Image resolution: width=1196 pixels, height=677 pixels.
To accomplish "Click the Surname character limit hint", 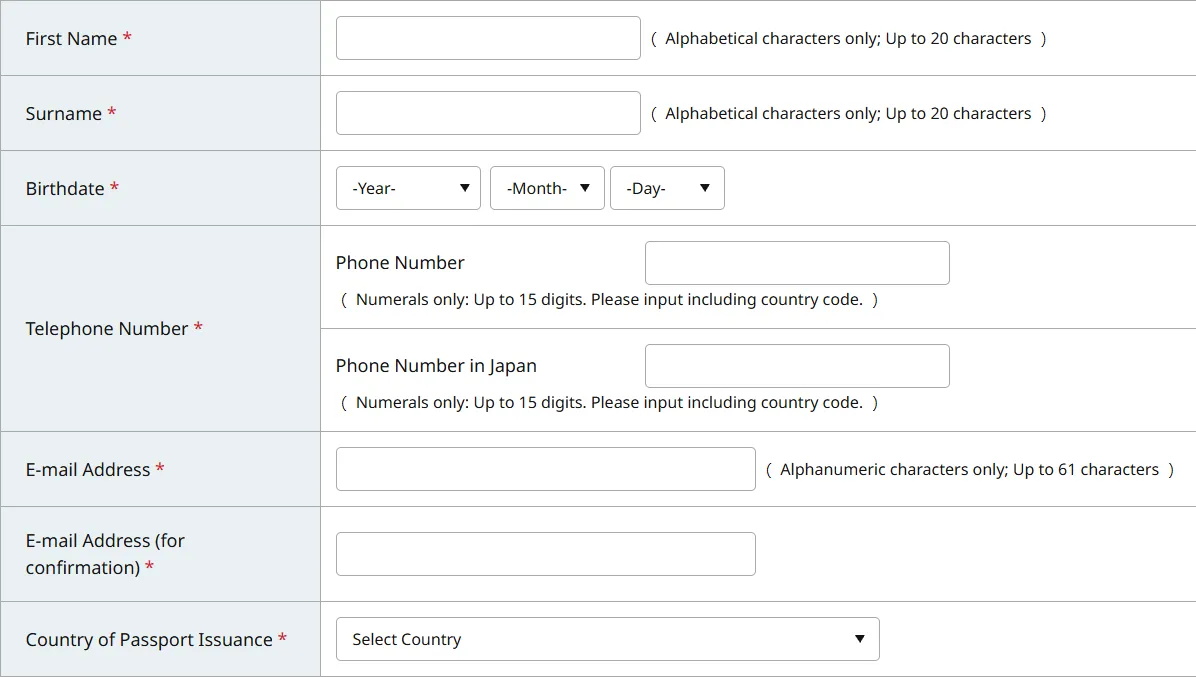I will pyautogui.click(x=848, y=114).
